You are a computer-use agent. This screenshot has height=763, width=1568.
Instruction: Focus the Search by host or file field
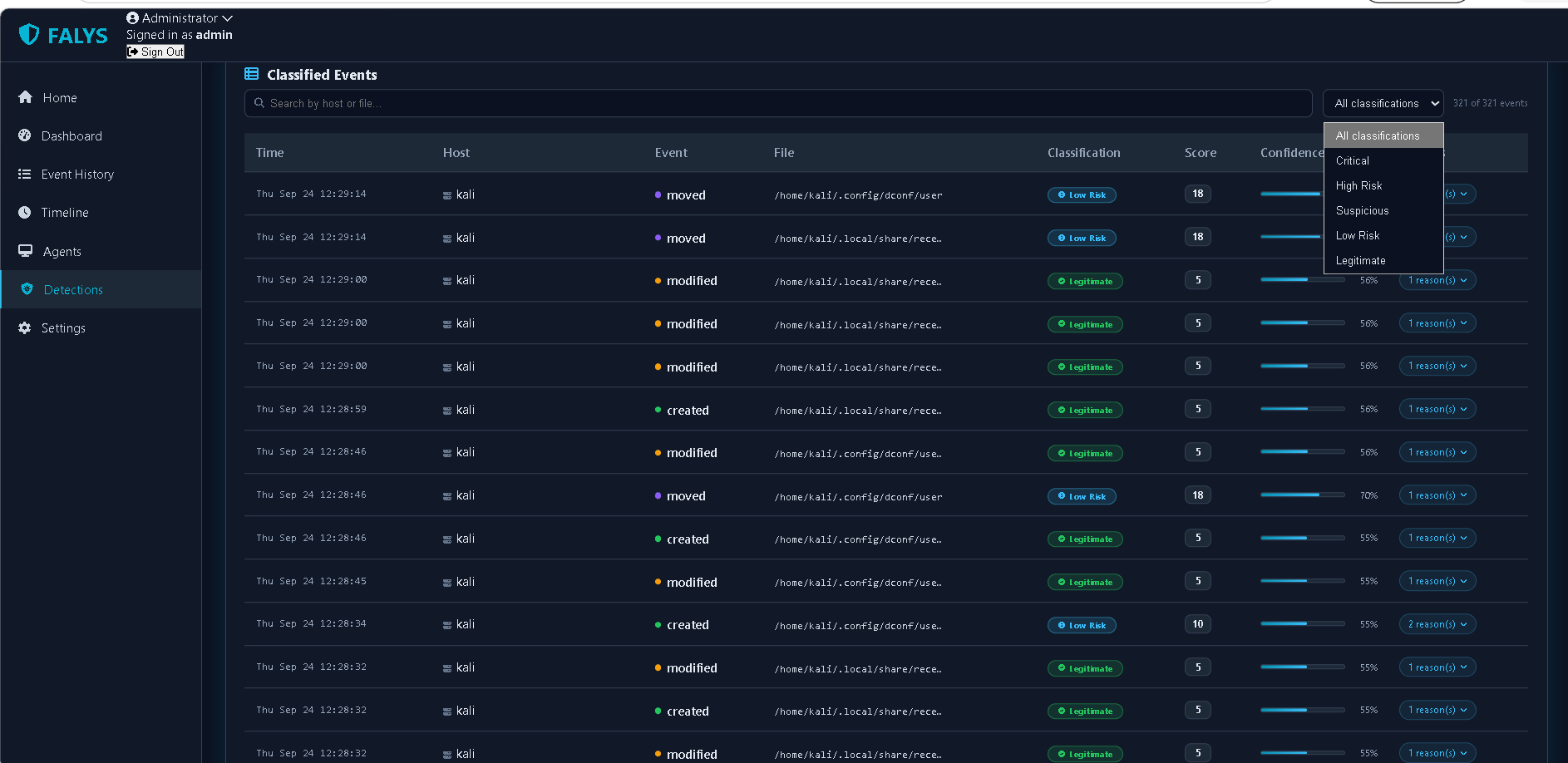[x=778, y=103]
